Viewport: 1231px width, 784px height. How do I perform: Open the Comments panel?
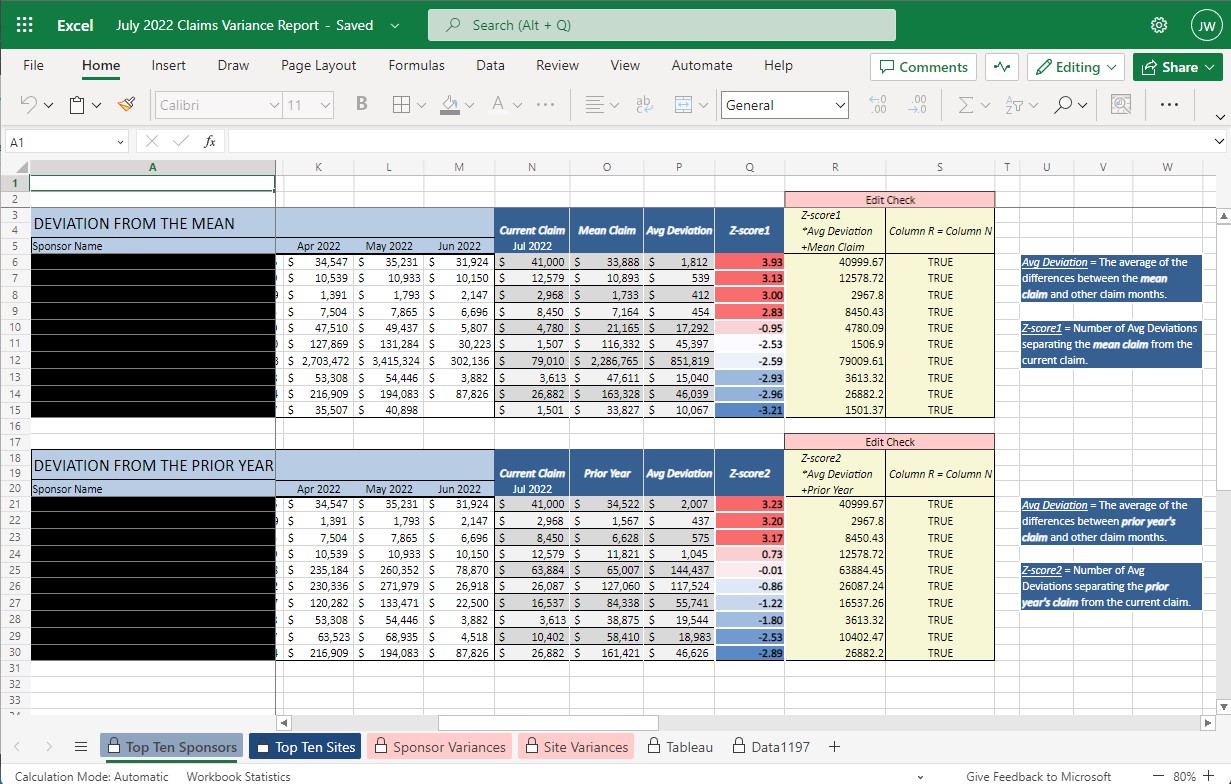pos(922,66)
